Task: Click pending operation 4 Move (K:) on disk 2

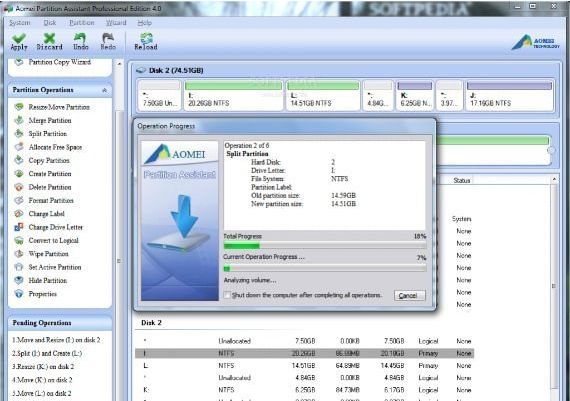Action: coord(42,380)
